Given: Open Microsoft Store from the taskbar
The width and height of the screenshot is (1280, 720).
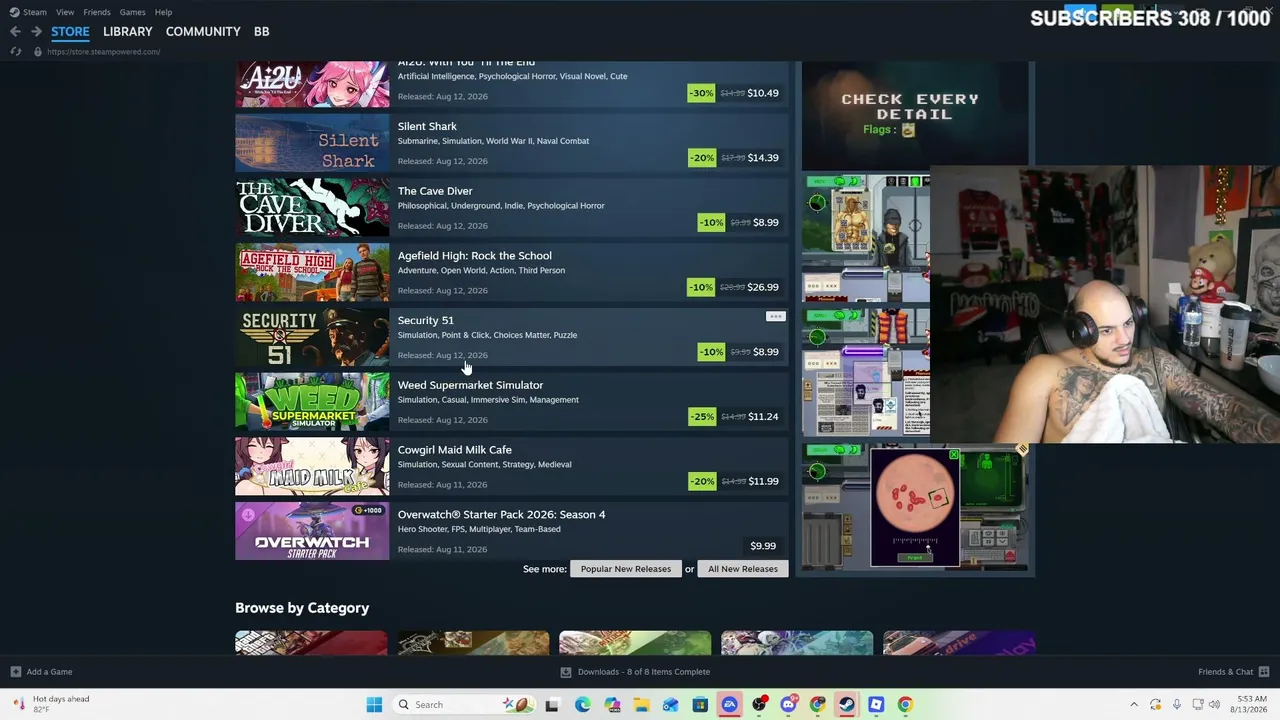Looking at the screenshot, I should pyautogui.click(x=700, y=705).
